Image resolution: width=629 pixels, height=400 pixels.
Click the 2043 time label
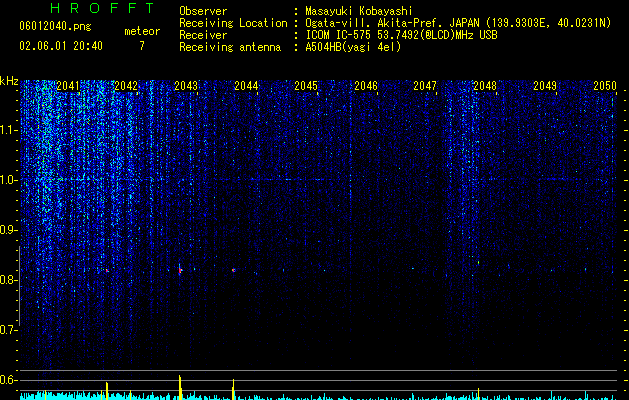point(186,86)
